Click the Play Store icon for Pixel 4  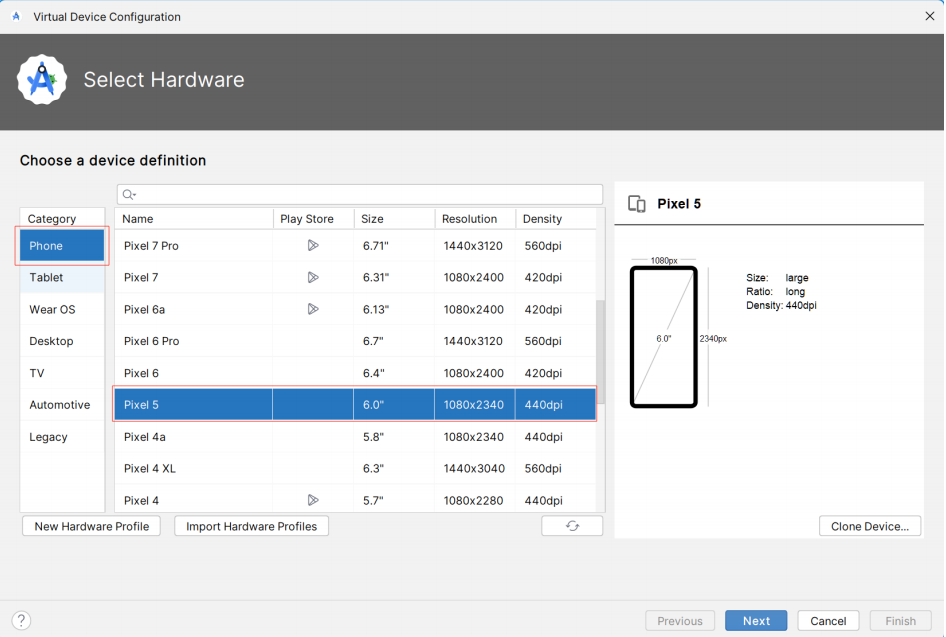pyautogui.click(x=313, y=500)
